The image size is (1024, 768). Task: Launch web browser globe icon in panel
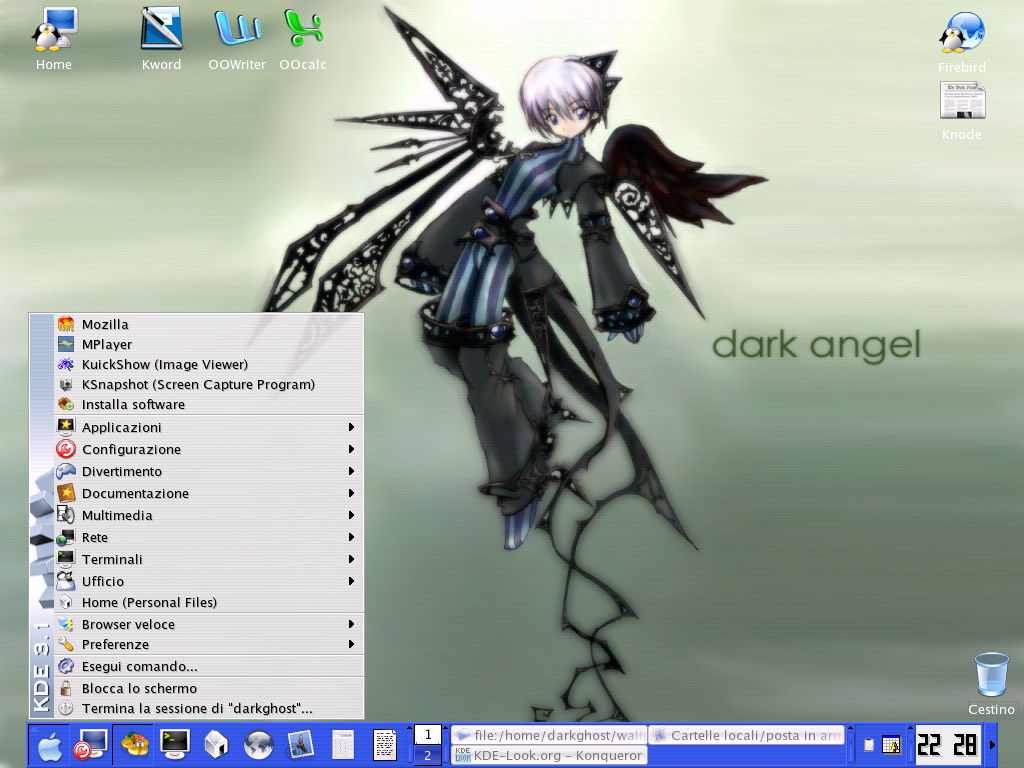pos(258,745)
